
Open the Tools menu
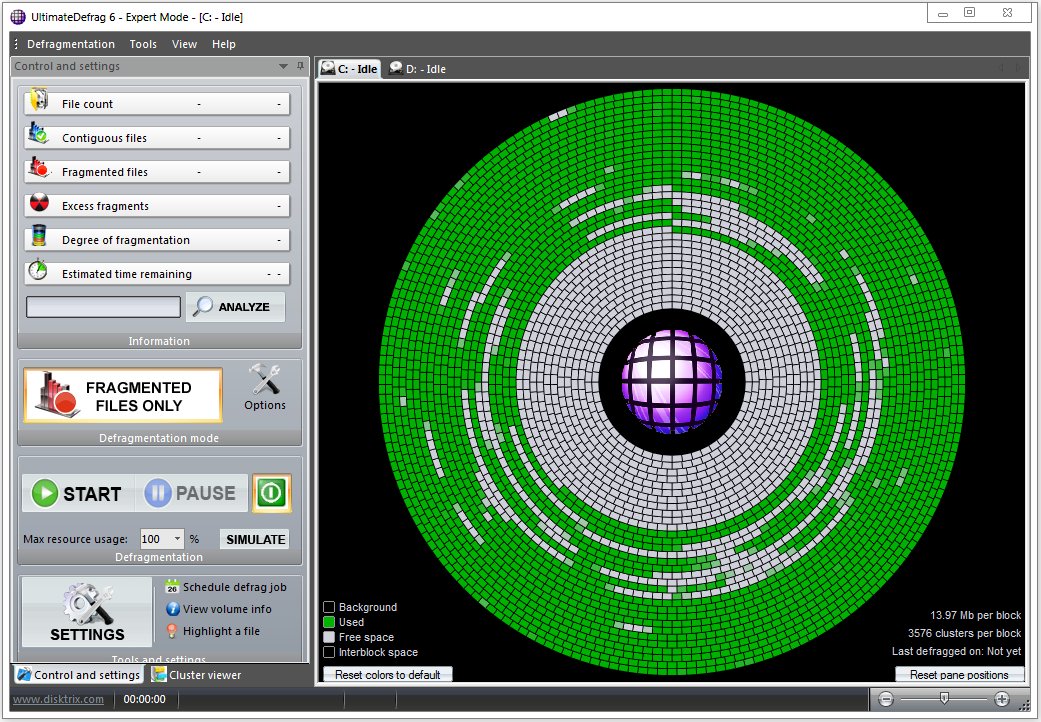(142, 43)
